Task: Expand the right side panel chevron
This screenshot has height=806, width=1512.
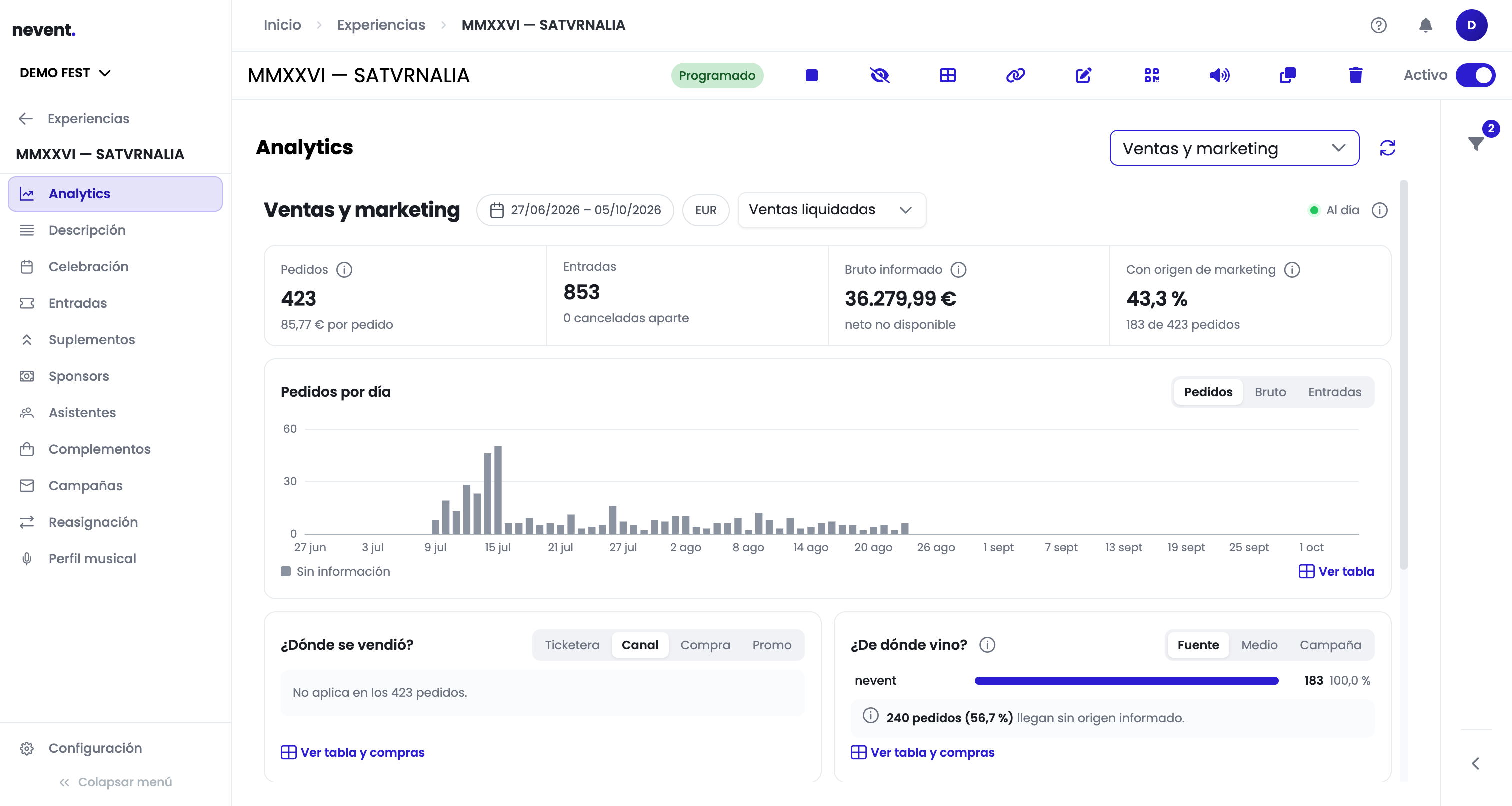Action: click(x=1475, y=763)
